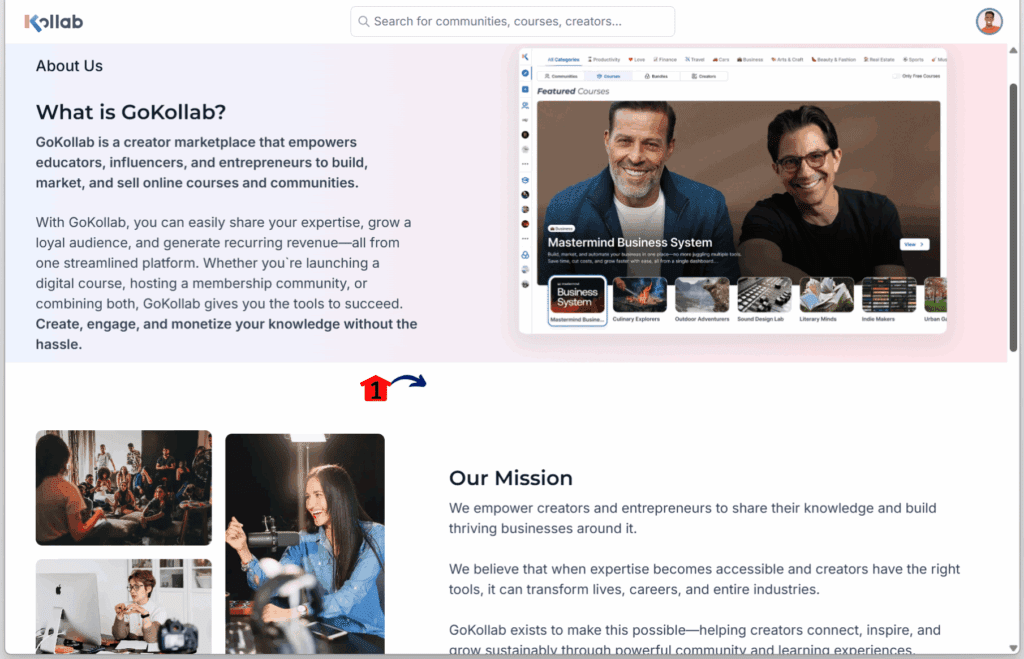Image resolution: width=1024 pixels, height=659 pixels.
Task: Click the 'Business' category in preview tabs
Action: pos(750,59)
